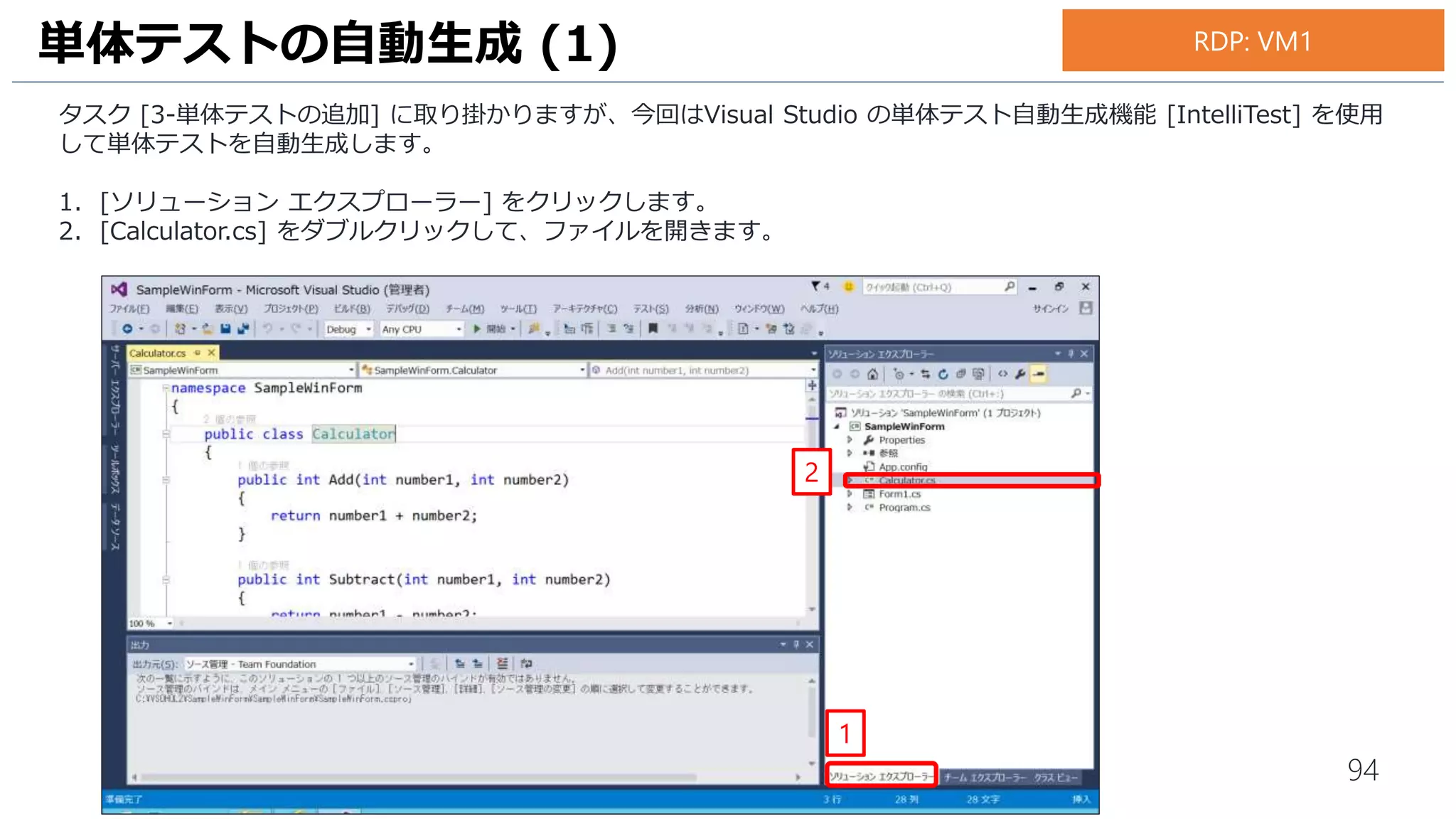
Task: Open Properties via the wrench icon
Action: point(1020,375)
